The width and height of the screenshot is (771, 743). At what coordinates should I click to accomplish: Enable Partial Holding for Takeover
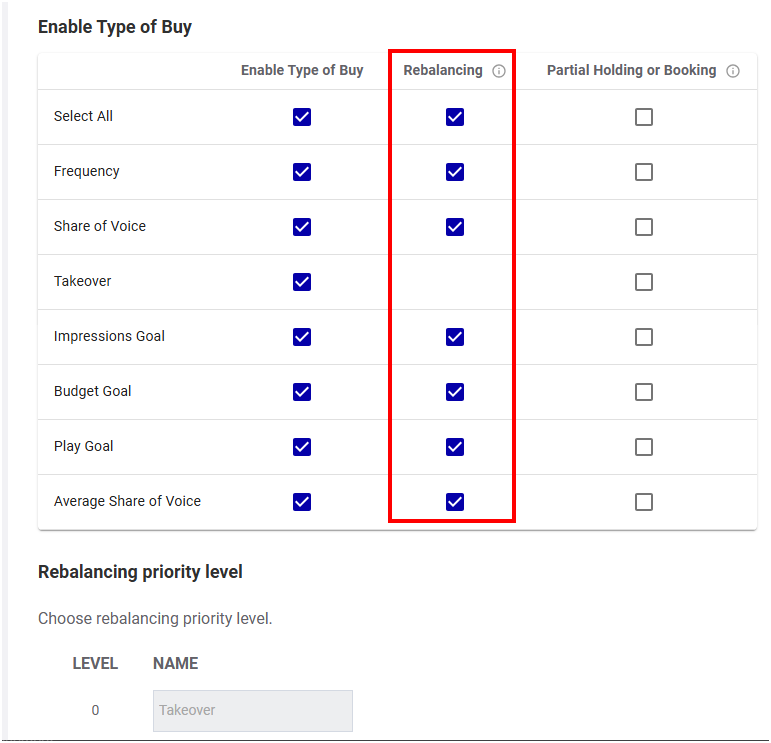(644, 282)
